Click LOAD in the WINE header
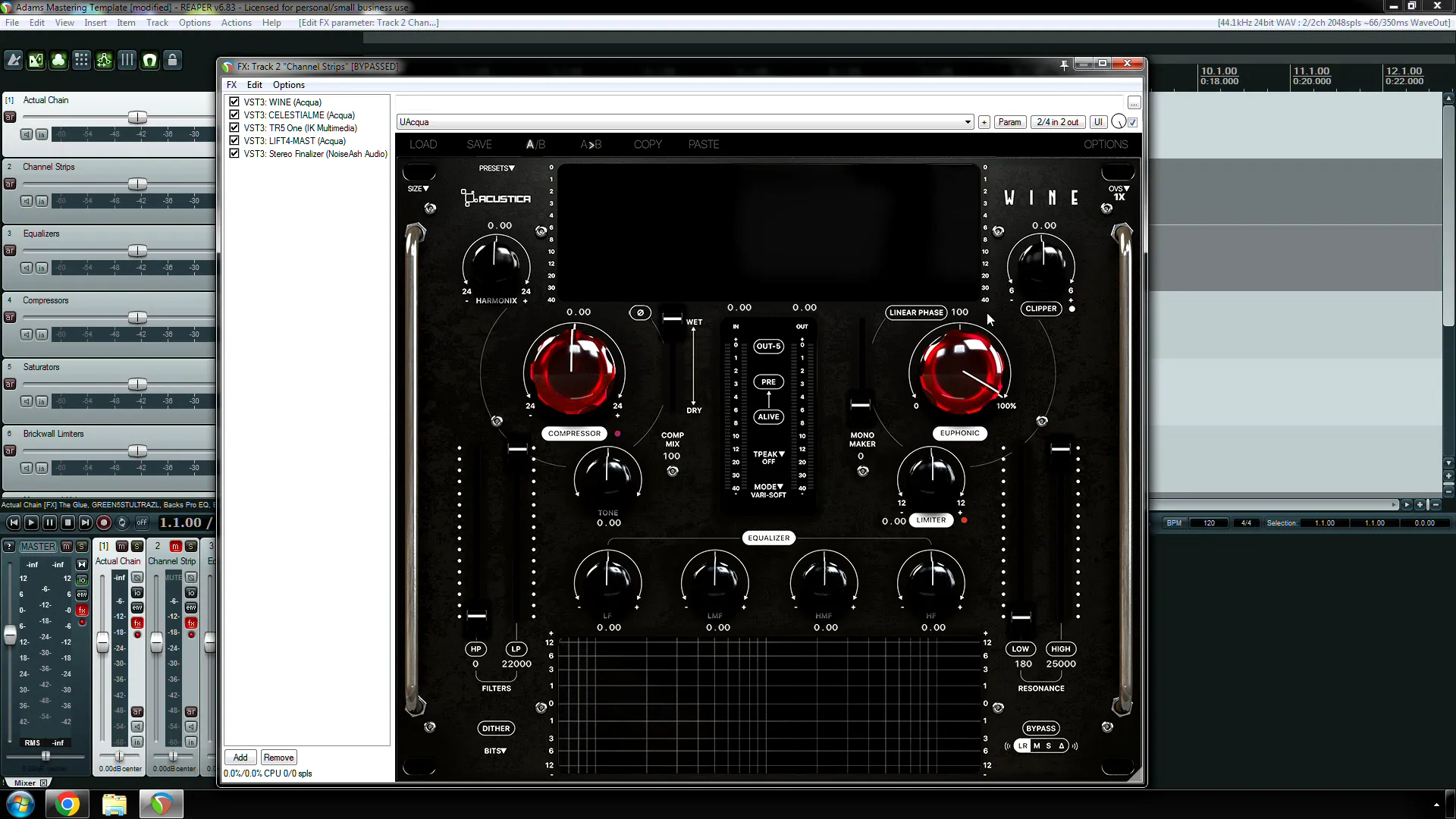Screen dimensions: 1456x819 pos(423,144)
